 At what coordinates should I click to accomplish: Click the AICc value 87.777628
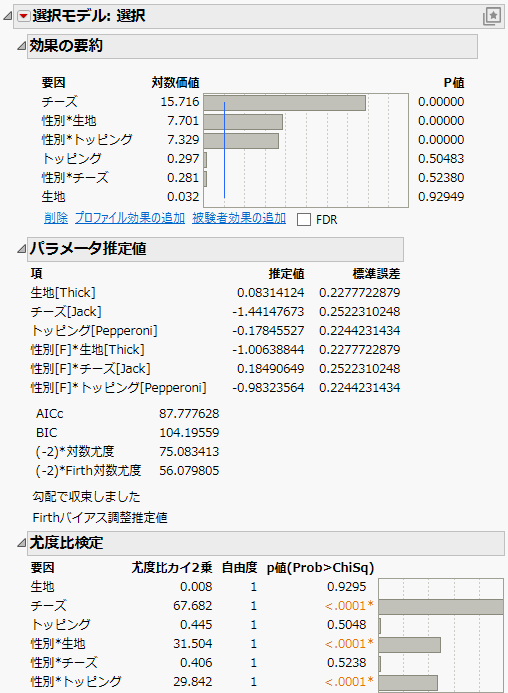pyautogui.click(x=189, y=414)
